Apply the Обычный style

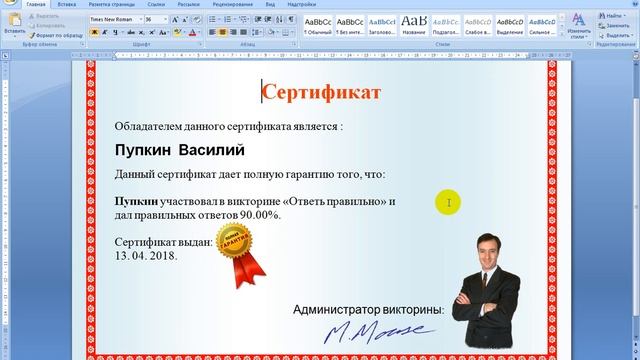[x=318, y=26]
